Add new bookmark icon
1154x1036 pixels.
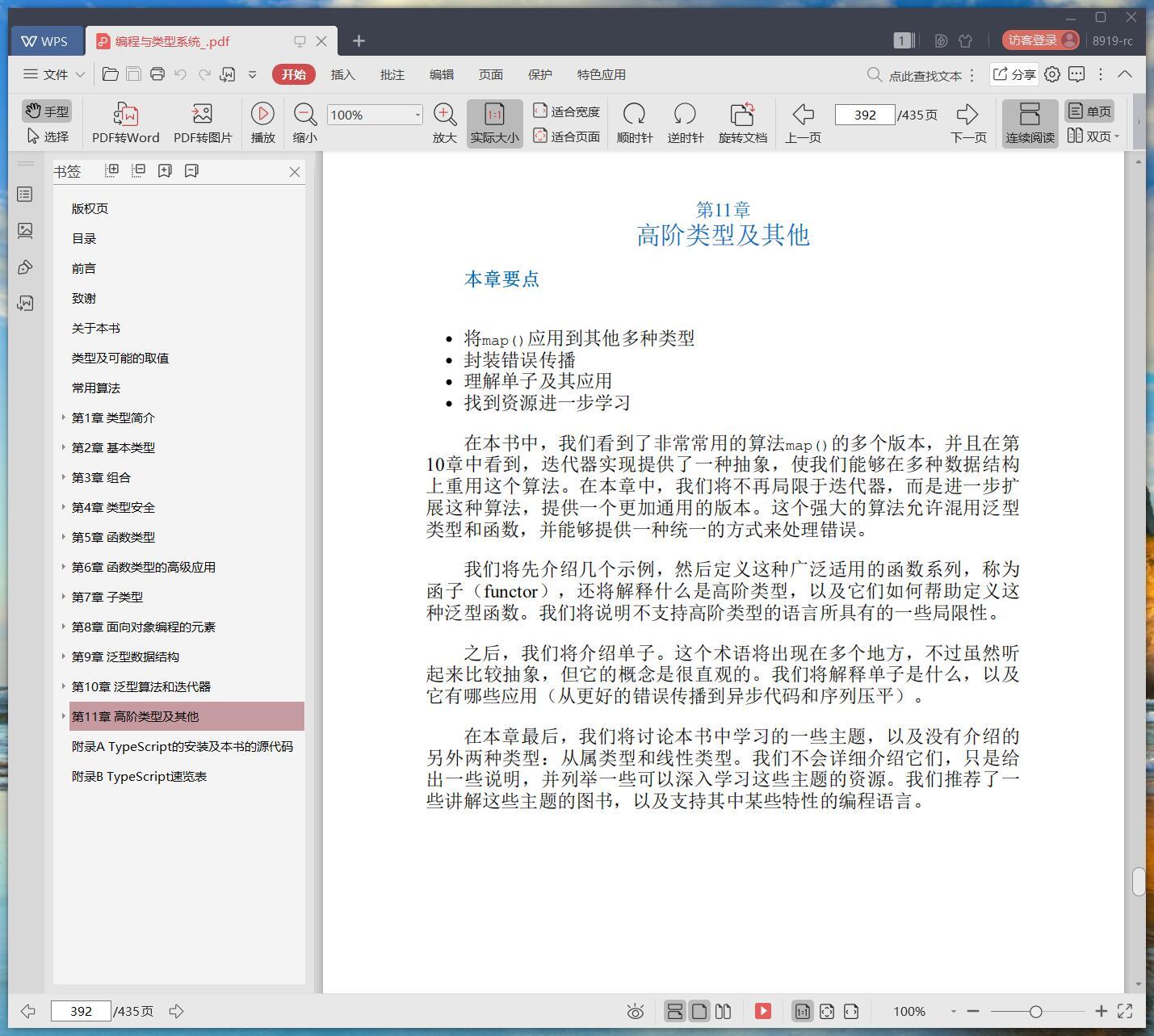(165, 170)
